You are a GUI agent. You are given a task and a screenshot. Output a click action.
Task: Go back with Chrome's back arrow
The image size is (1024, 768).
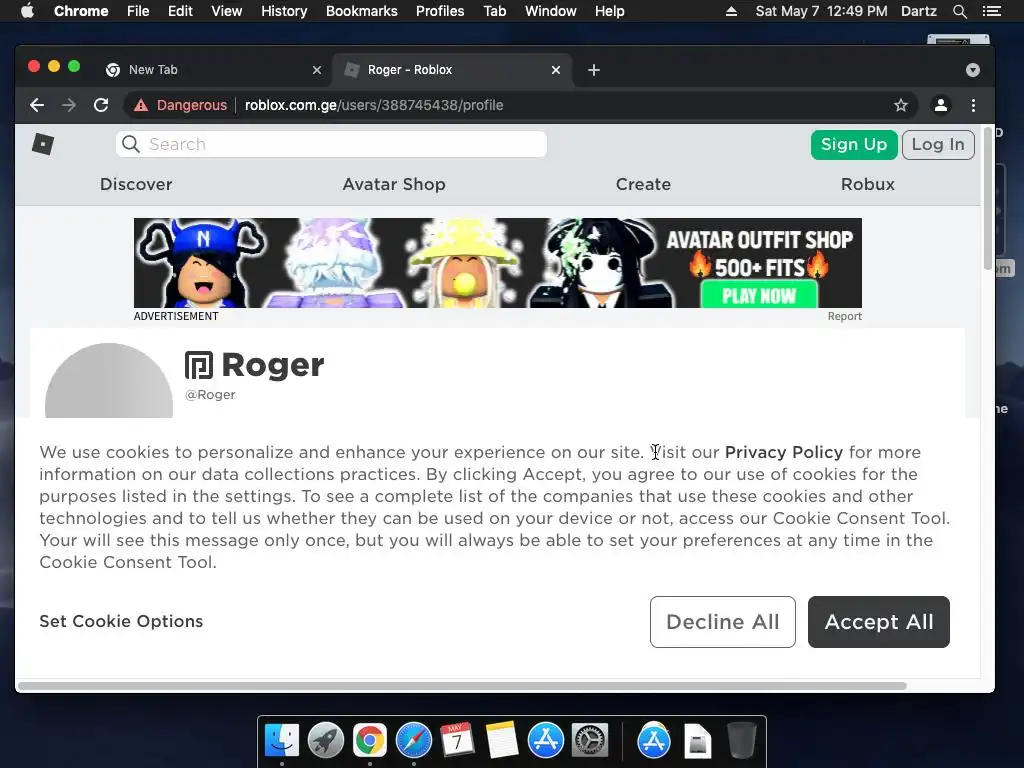[37, 105]
